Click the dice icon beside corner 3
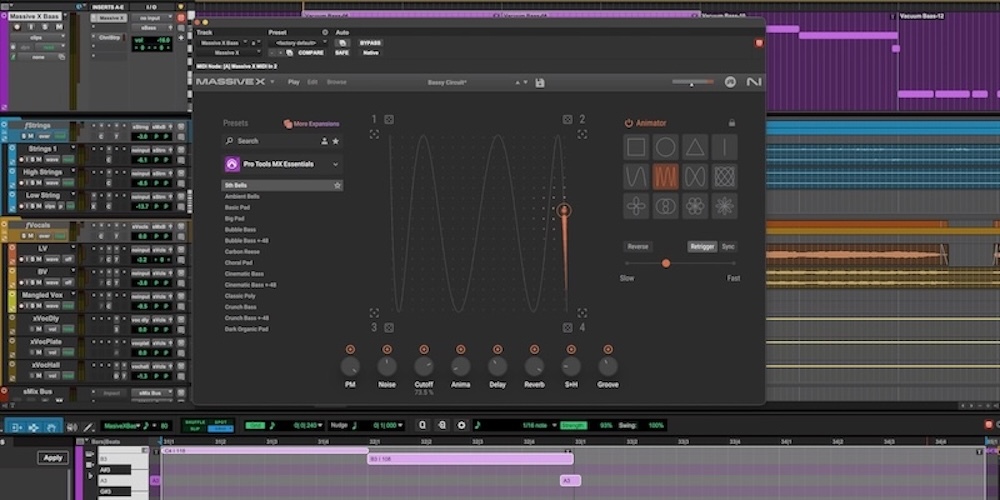Image resolution: width=1000 pixels, height=500 pixels. coord(389,327)
